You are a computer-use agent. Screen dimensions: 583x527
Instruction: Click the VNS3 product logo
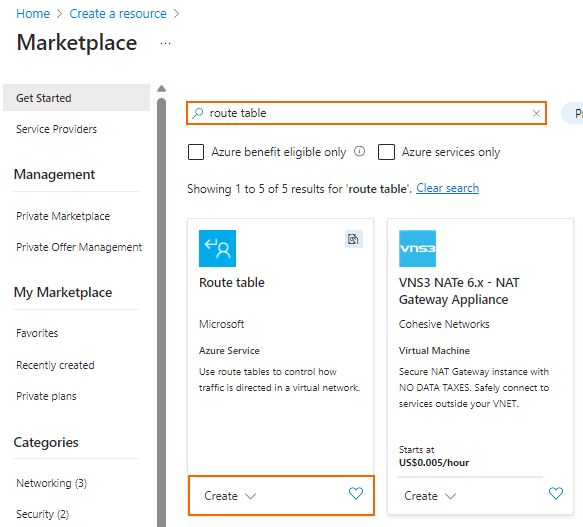point(417,248)
